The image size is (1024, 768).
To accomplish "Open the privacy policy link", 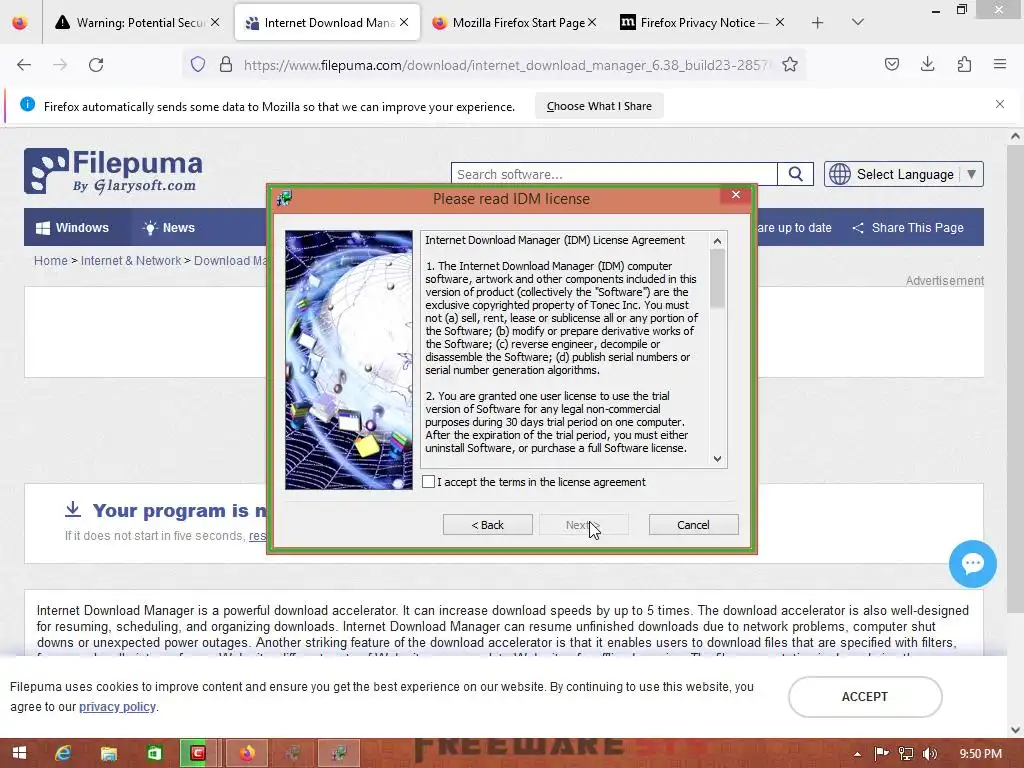I will (x=118, y=707).
